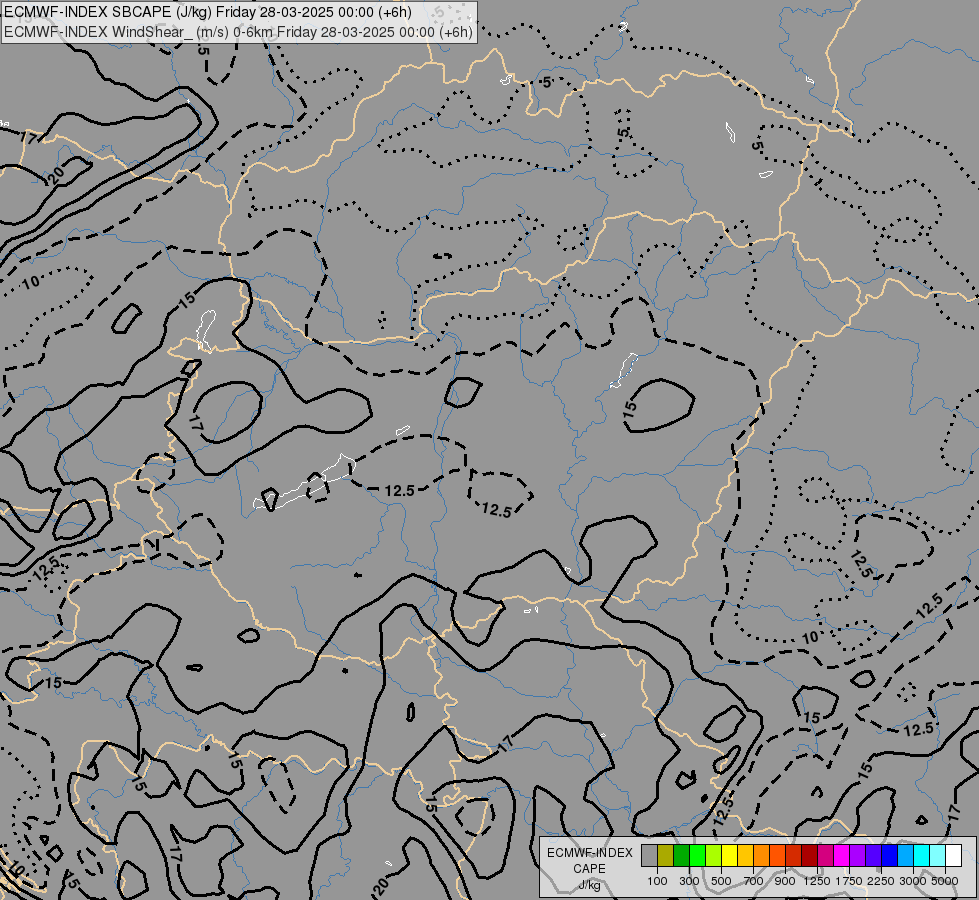Click the legend value 3000
Viewport: 979px width, 900px height.
click(913, 881)
